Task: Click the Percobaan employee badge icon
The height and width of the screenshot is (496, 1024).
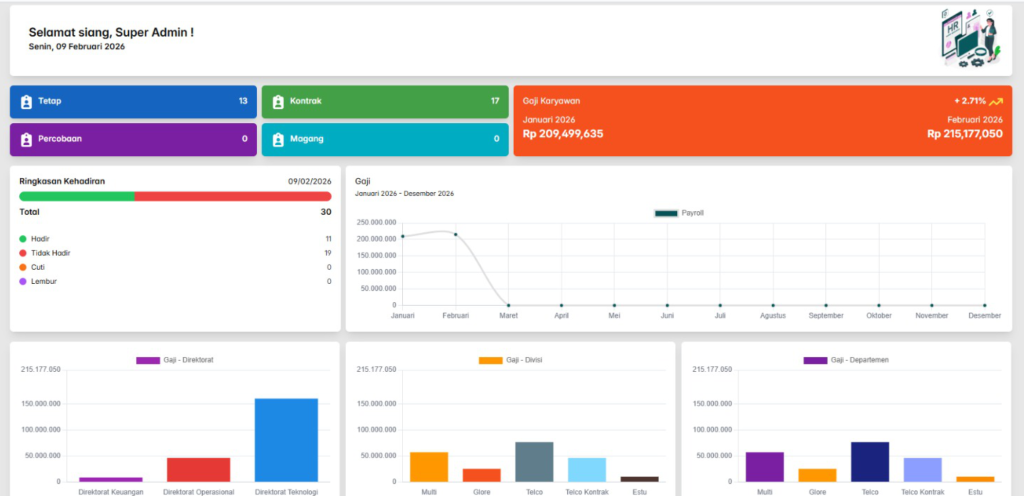Action: [27, 139]
